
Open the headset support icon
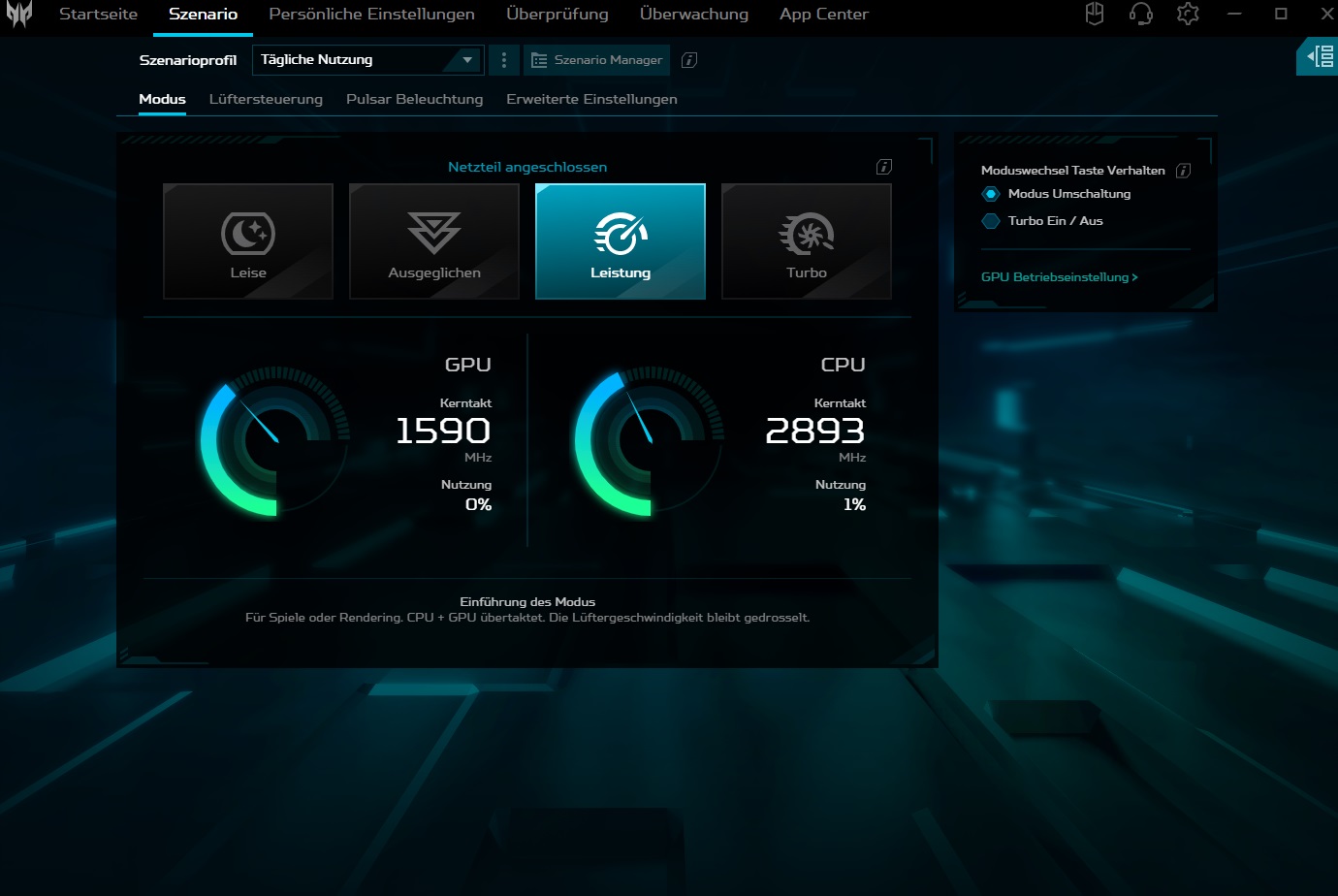coord(1141,15)
